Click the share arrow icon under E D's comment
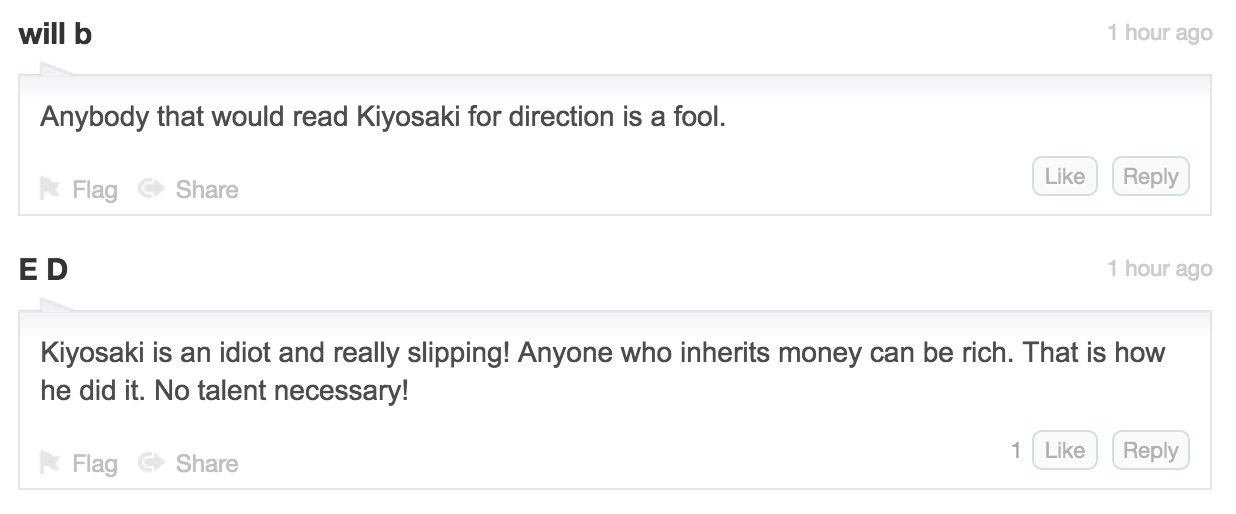The height and width of the screenshot is (514, 1236). (150, 462)
